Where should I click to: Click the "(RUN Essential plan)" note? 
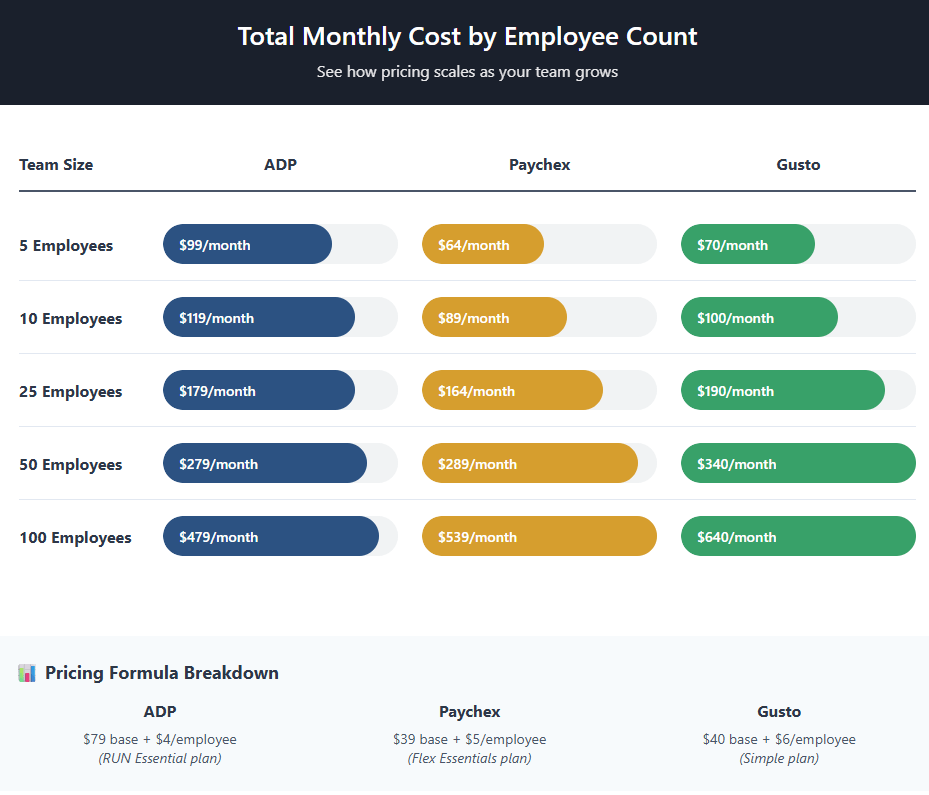160,758
